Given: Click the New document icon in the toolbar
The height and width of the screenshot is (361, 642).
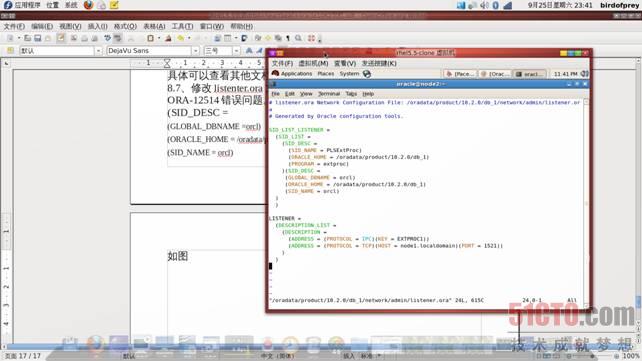Looking at the screenshot, I should pos(10,38).
